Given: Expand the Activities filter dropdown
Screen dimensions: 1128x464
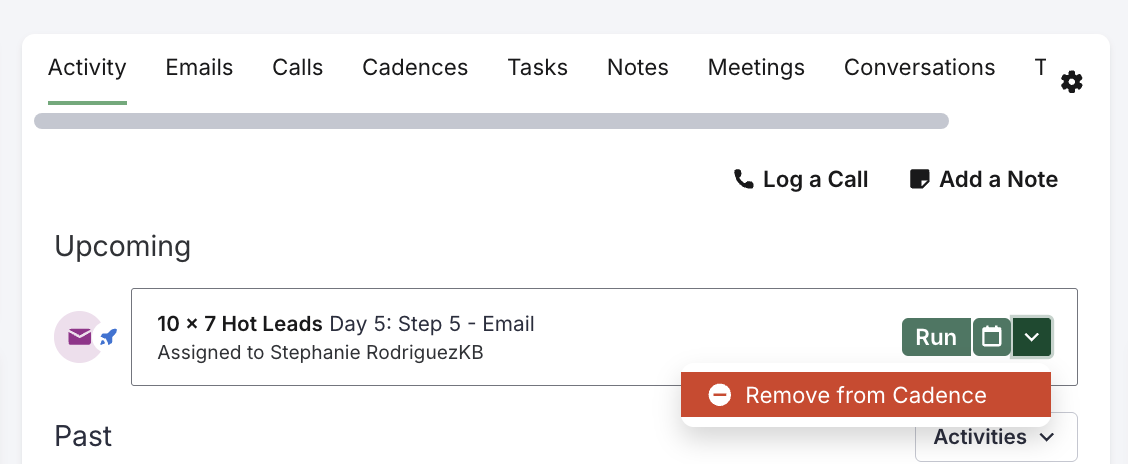Looking at the screenshot, I should pyautogui.click(x=995, y=437).
